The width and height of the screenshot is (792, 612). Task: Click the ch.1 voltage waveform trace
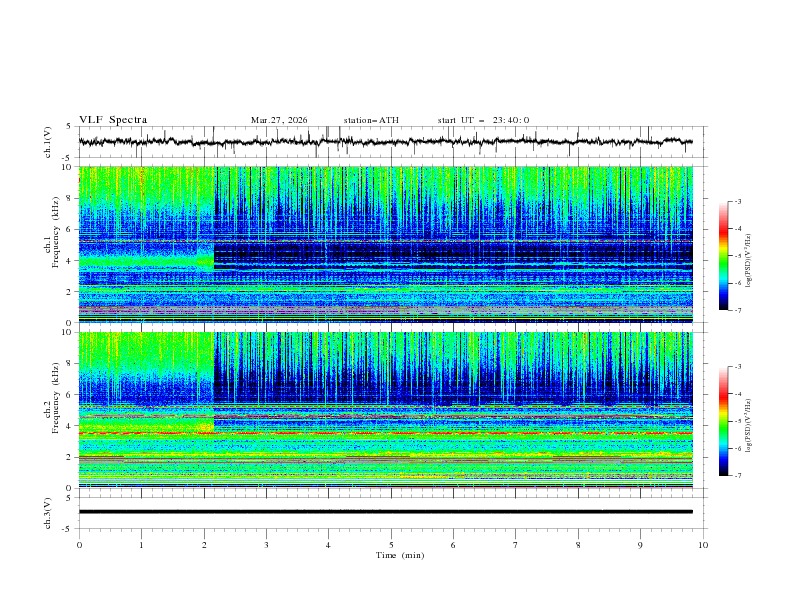(385, 142)
